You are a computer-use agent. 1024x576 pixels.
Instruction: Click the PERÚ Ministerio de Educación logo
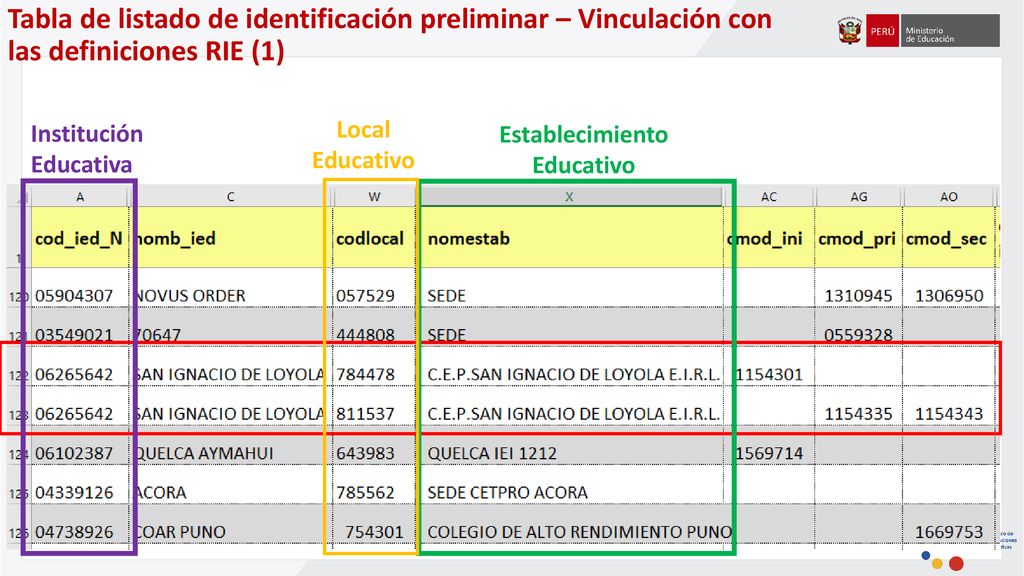coord(933,31)
